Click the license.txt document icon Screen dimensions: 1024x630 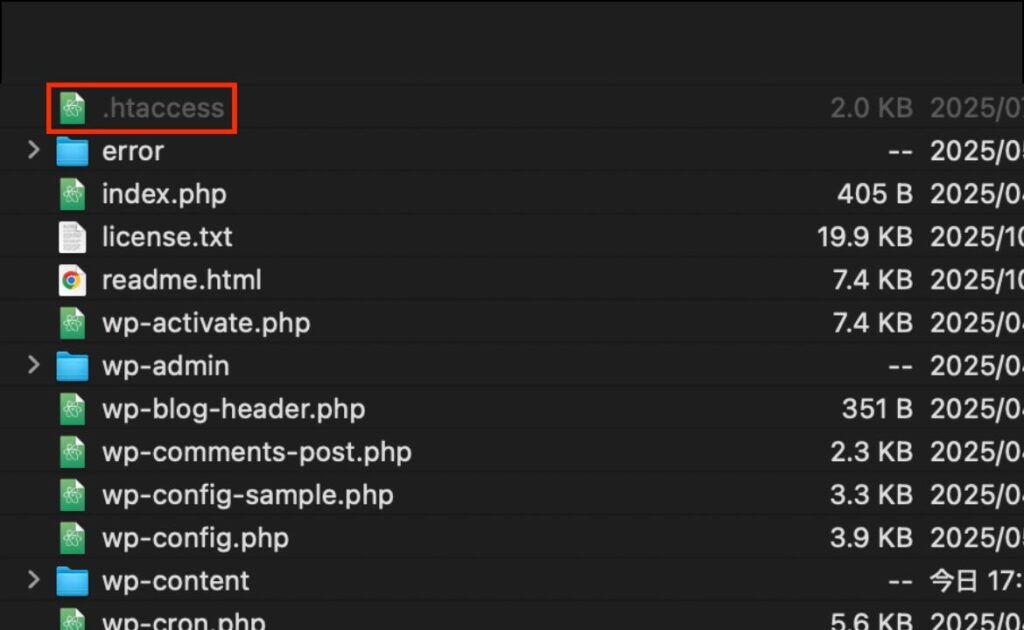tap(72, 237)
